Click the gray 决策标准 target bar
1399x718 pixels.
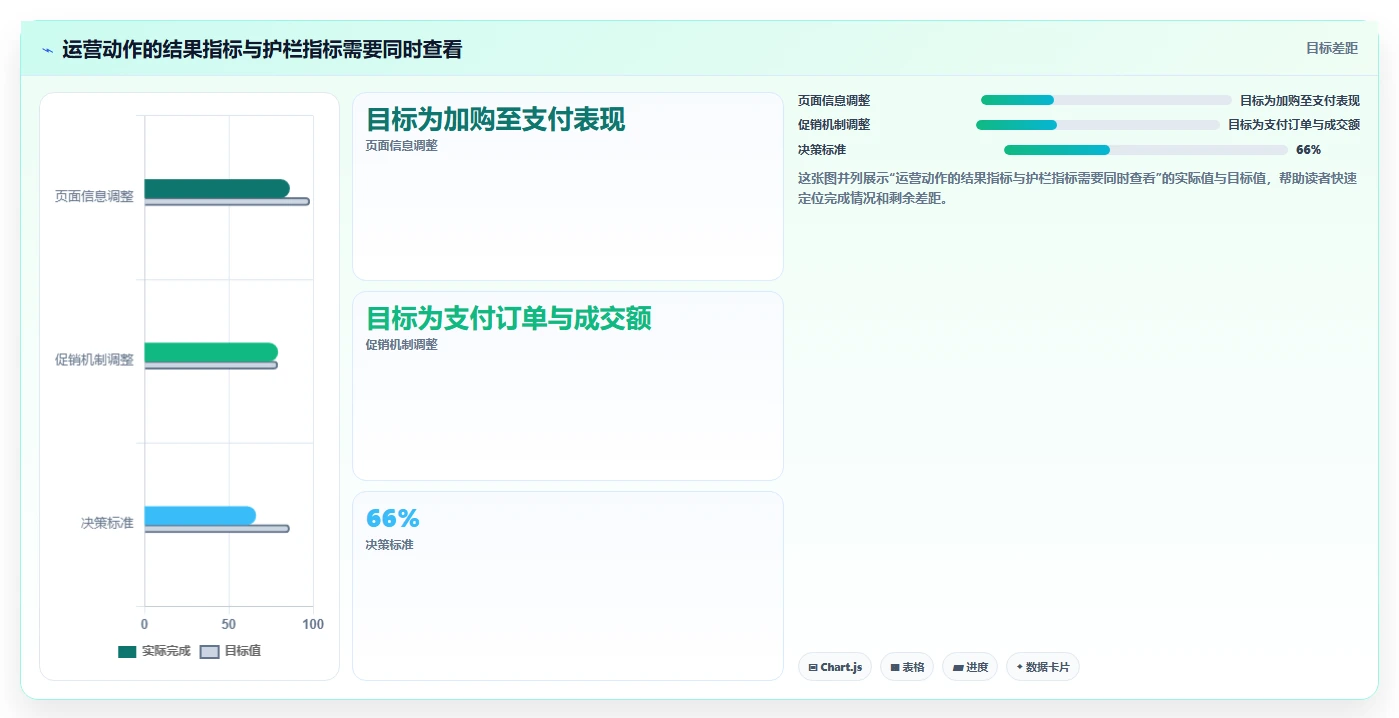point(217,529)
